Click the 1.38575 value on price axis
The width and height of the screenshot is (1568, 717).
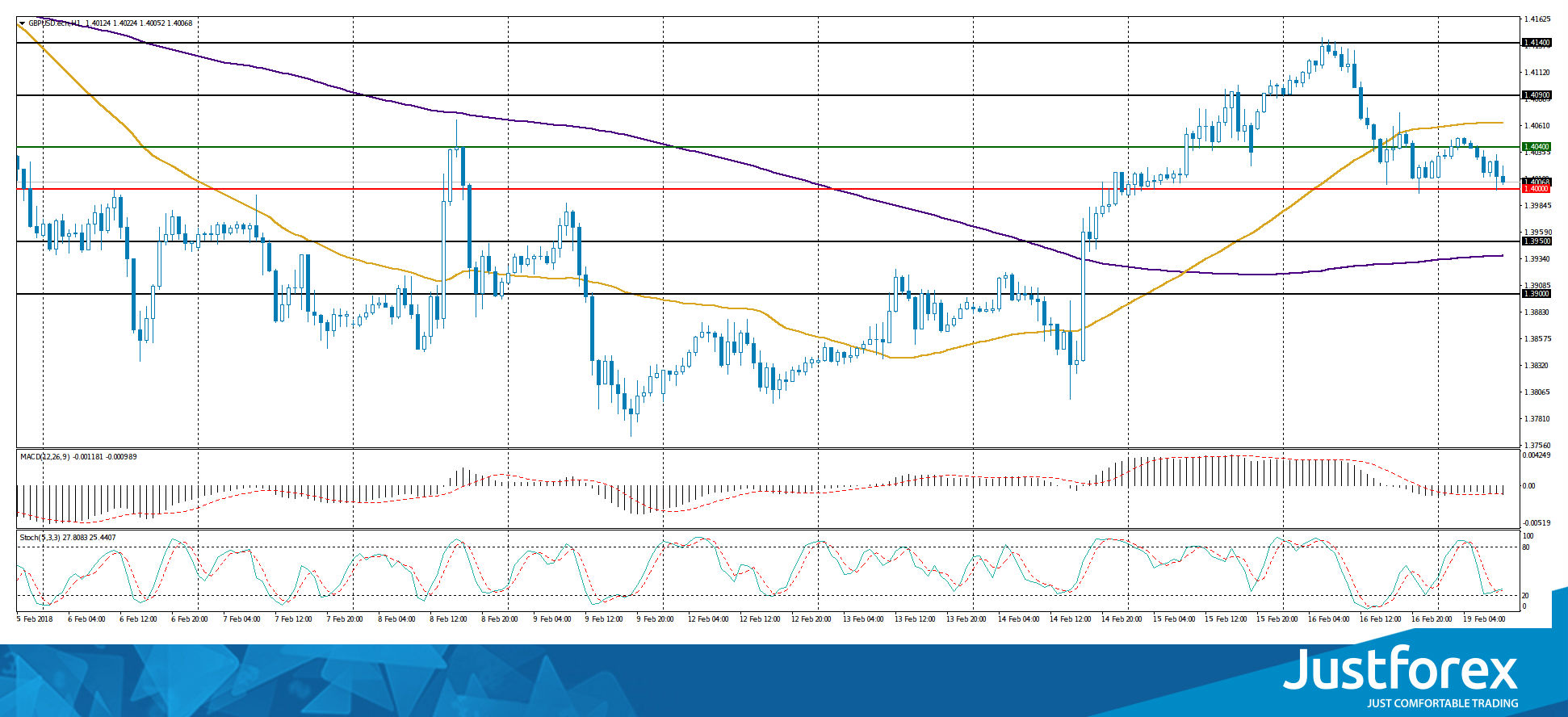[1537, 339]
